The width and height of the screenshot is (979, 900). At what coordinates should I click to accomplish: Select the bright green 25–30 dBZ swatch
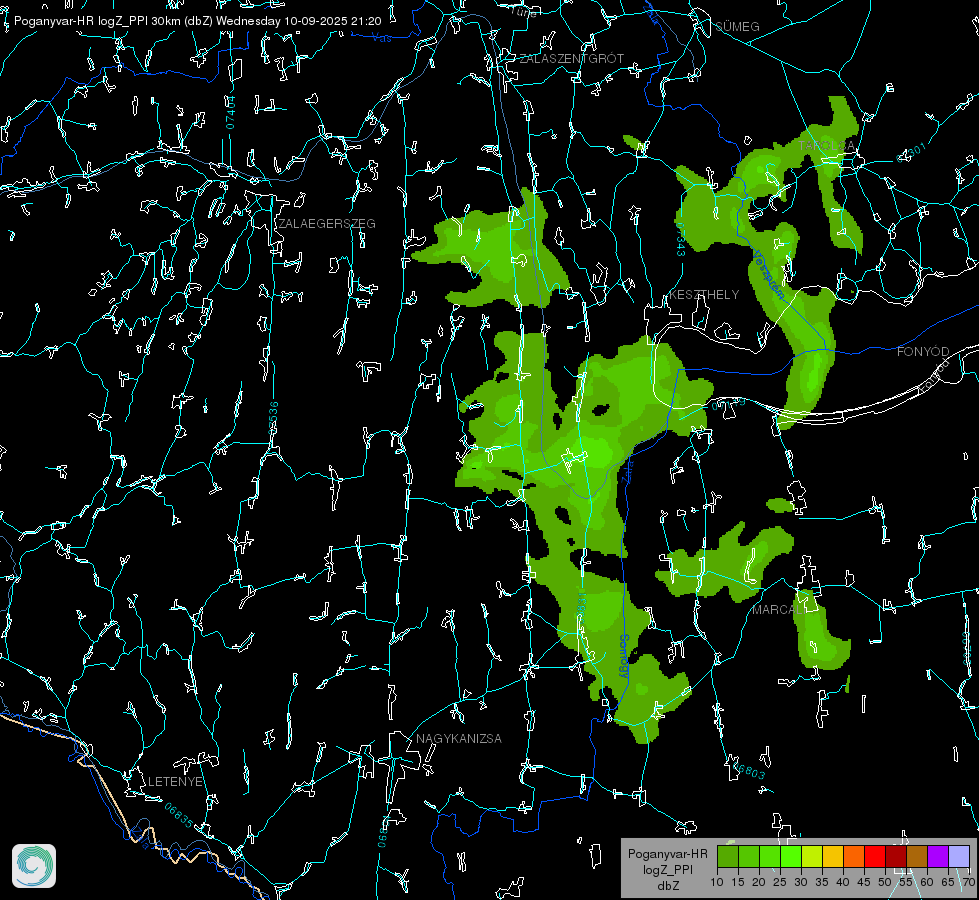coord(791,856)
